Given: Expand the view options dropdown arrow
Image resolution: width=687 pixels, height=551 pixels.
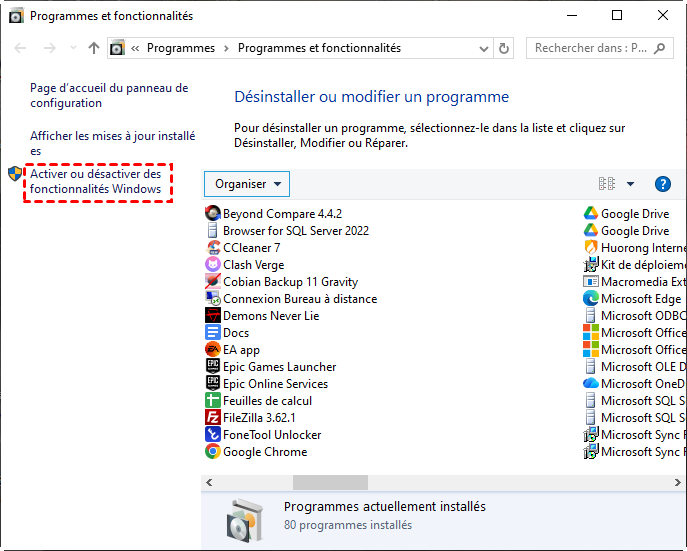Looking at the screenshot, I should coord(630,184).
